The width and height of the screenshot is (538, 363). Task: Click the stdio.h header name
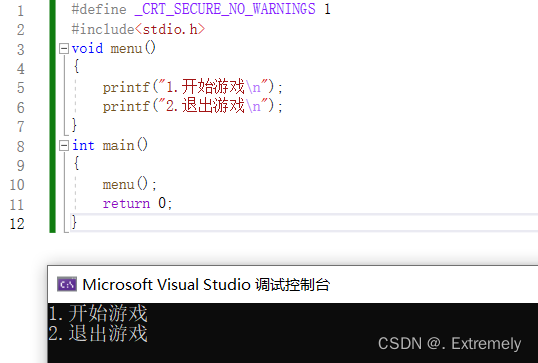(x=170, y=29)
